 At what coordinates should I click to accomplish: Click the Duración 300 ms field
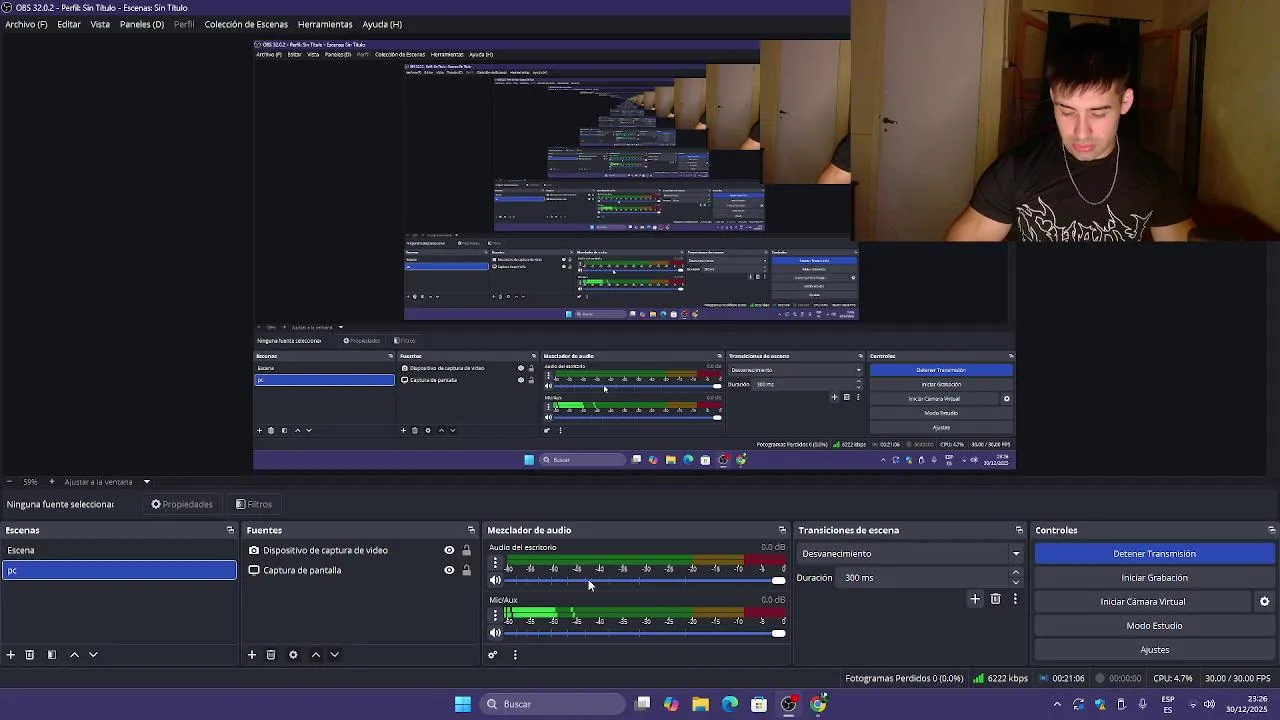pos(923,578)
